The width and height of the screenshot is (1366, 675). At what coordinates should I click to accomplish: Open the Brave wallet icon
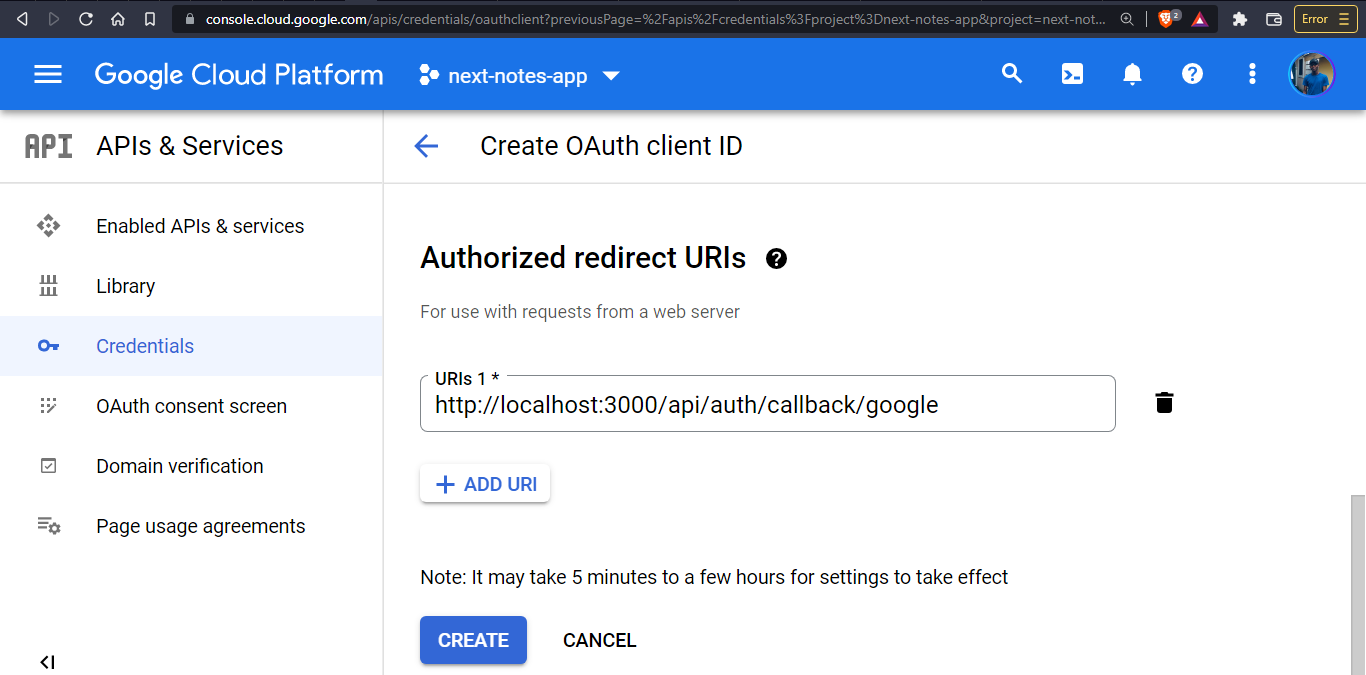tap(1273, 19)
